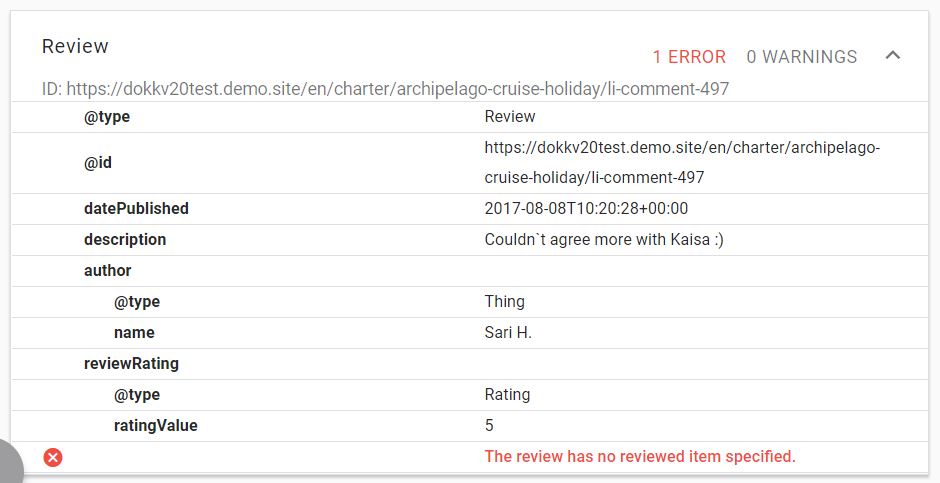This screenshot has width=940, height=483.
Task: Click the reviewRating property row
Action: pyautogui.click(x=470, y=364)
